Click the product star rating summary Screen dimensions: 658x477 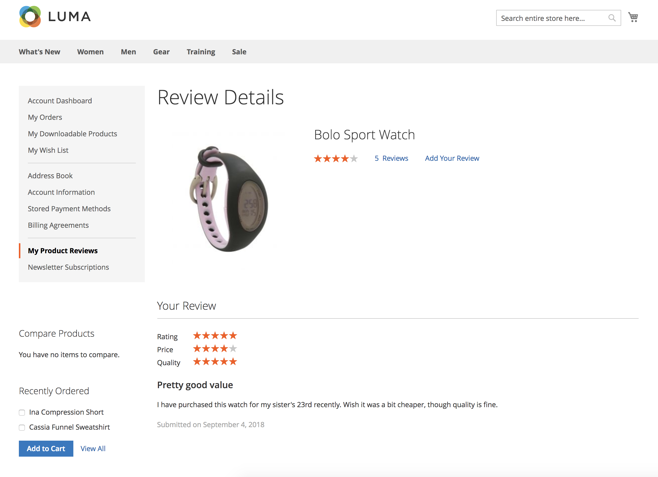pos(335,158)
